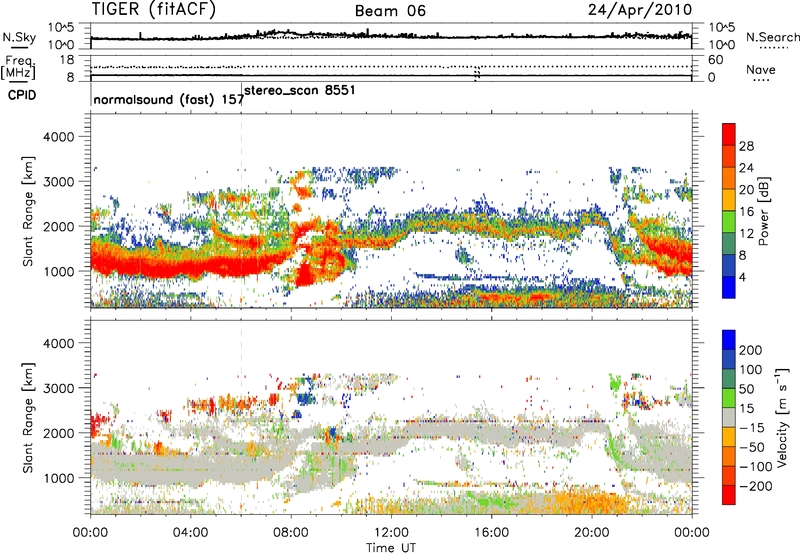Screen dimensions: 800x554
Task: Click the -100 label on Velocity scale
Action: tap(756, 467)
